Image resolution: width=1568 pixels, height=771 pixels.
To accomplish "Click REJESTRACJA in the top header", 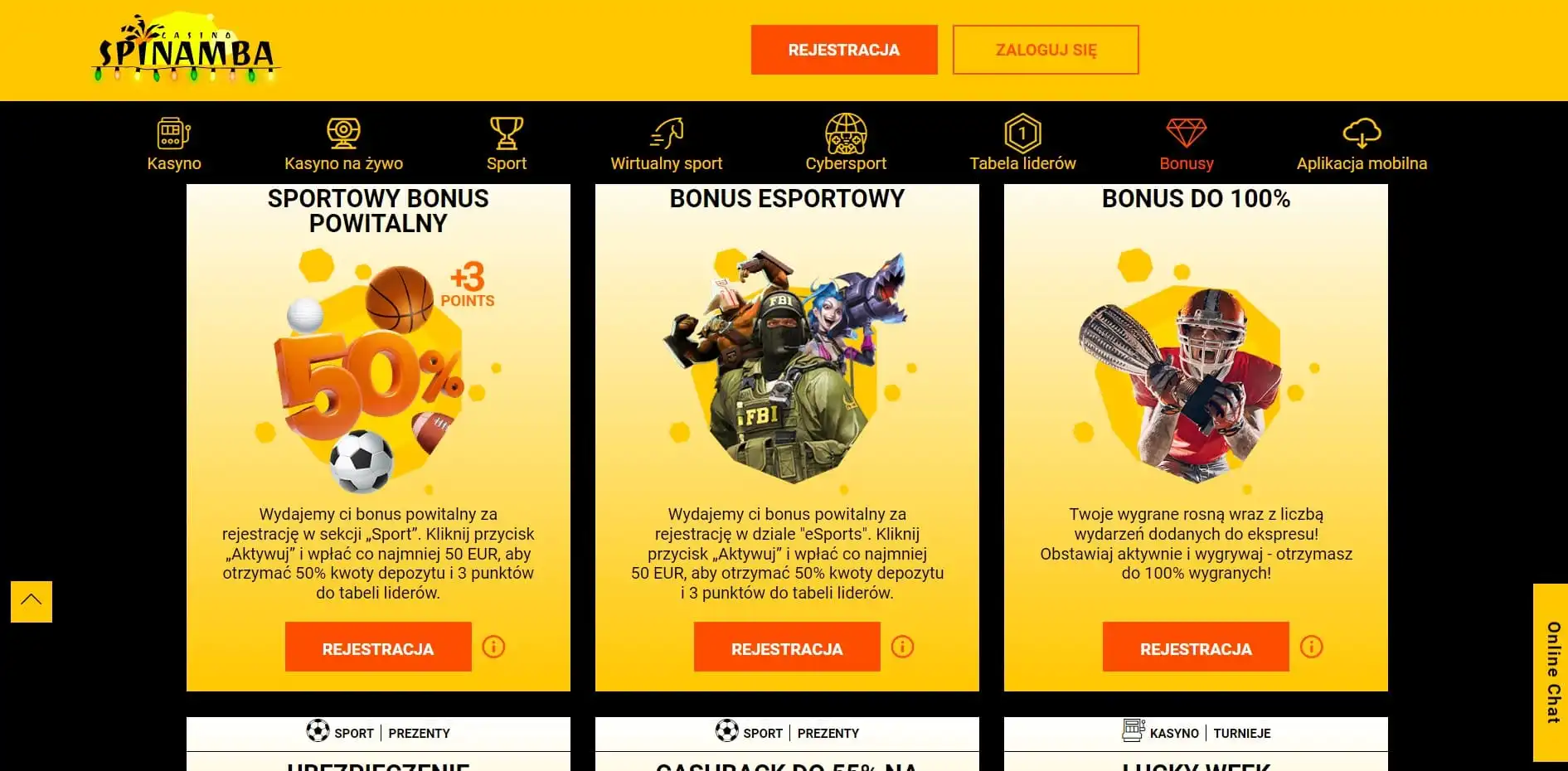I will point(844,50).
